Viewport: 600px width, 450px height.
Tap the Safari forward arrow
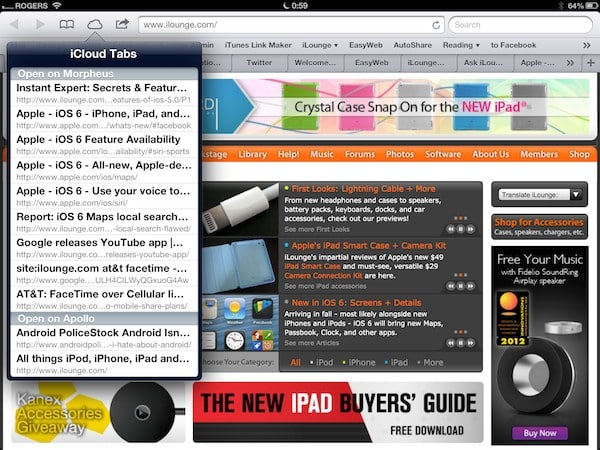(40, 24)
